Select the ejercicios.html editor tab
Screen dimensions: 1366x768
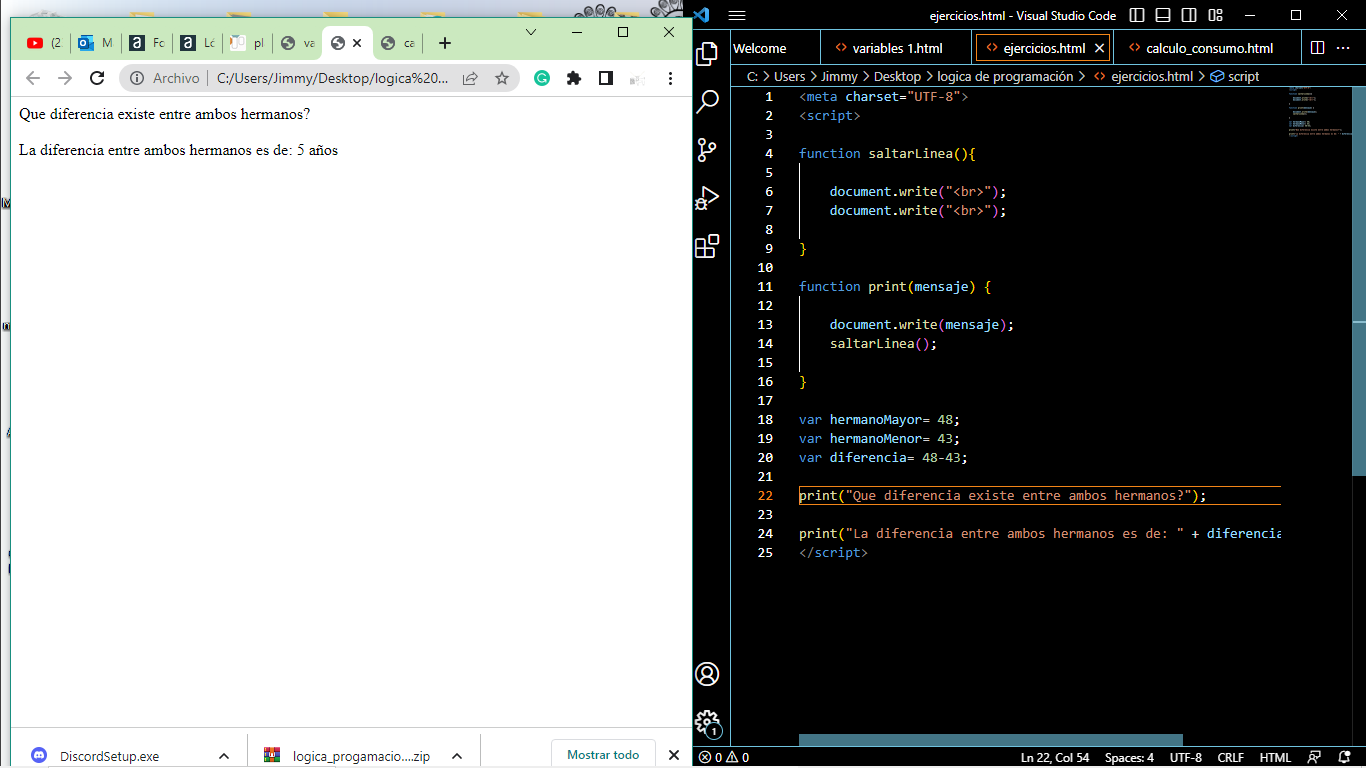coord(1042,48)
